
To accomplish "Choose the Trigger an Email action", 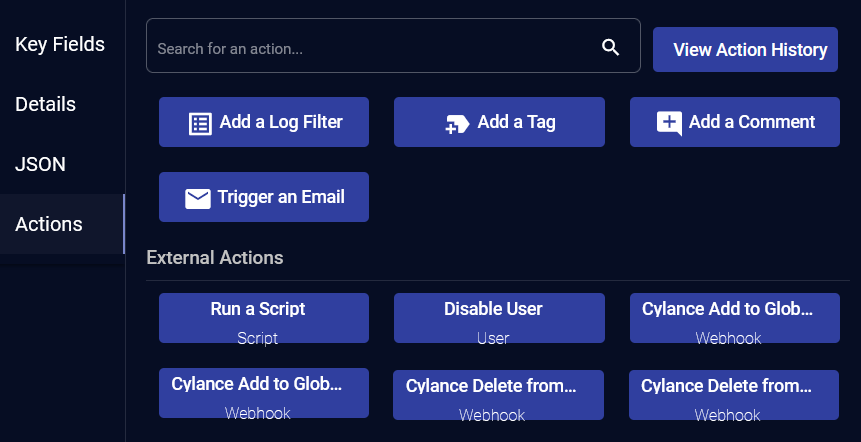I will pyautogui.click(x=264, y=197).
